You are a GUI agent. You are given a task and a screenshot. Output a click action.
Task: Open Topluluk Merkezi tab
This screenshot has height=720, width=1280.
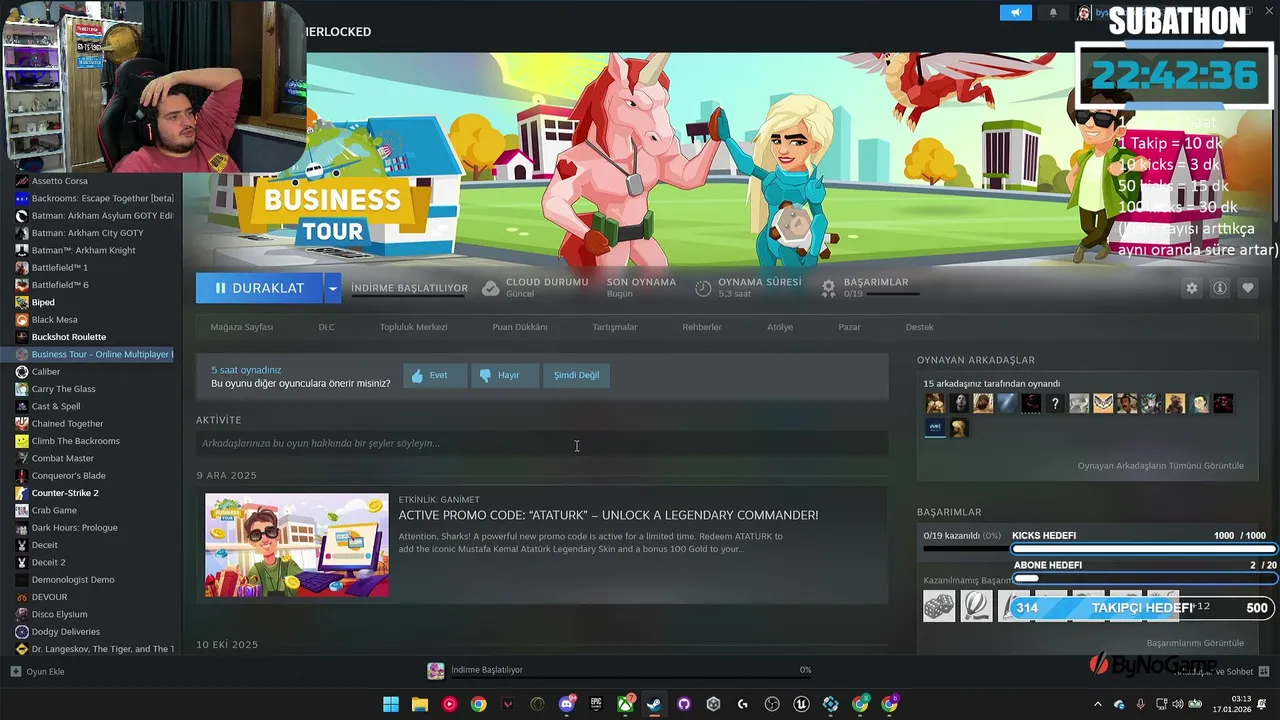click(x=413, y=327)
